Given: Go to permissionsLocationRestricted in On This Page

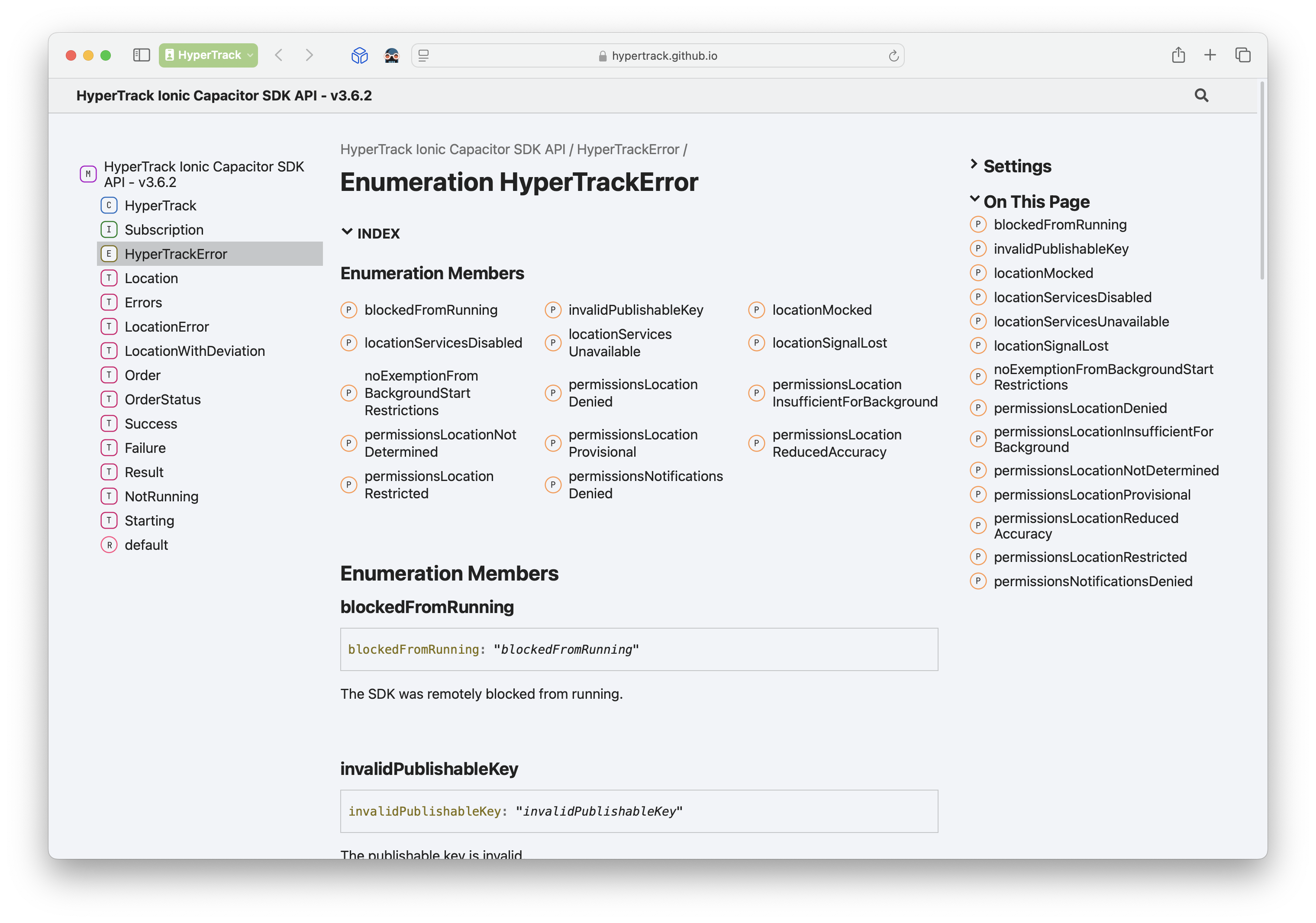Looking at the screenshot, I should [1090, 557].
